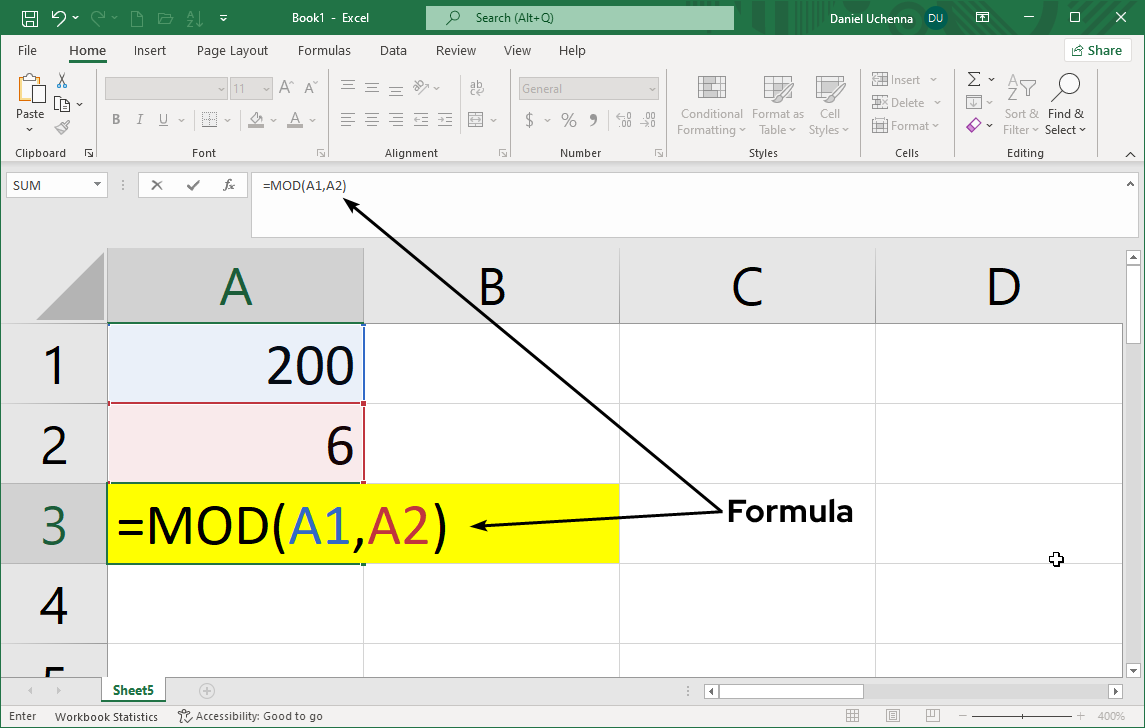This screenshot has height=728, width=1145.
Task: Toggle italic formatting
Action: click(140, 119)
